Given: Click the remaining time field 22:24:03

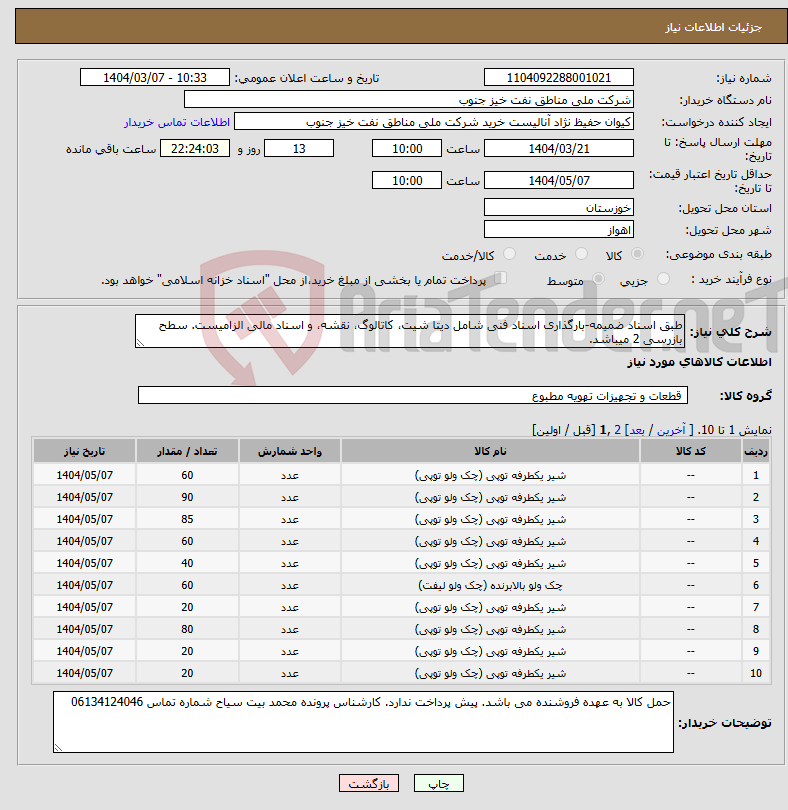Looking at the screenshot, I should point(195,149).
